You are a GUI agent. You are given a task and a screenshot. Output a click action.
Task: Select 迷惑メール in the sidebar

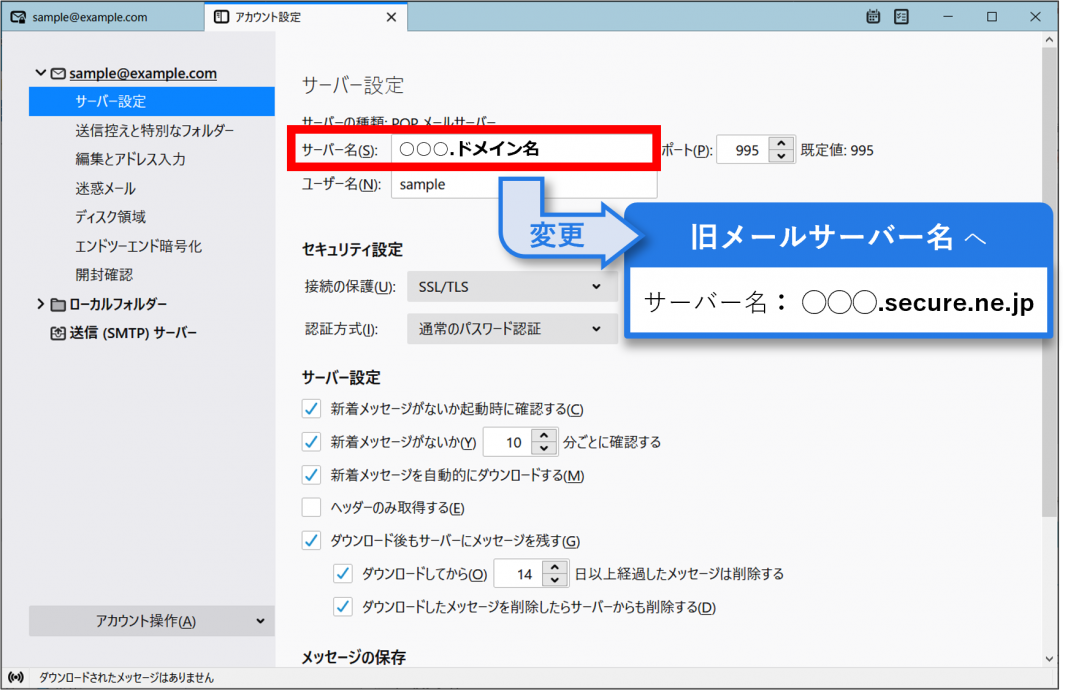[105, 188]
